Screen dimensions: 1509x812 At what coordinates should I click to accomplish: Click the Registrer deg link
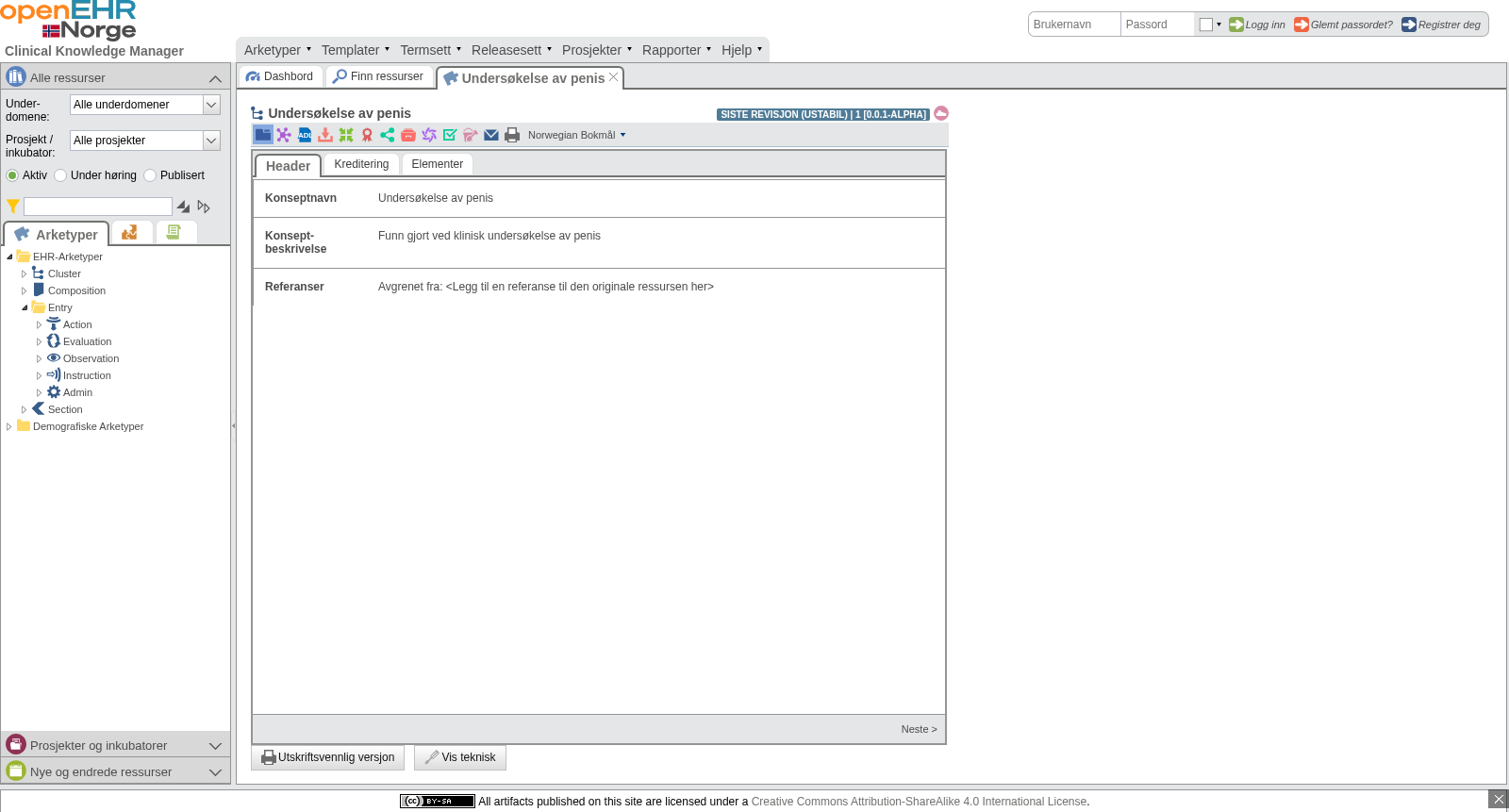pos(1441,25)
